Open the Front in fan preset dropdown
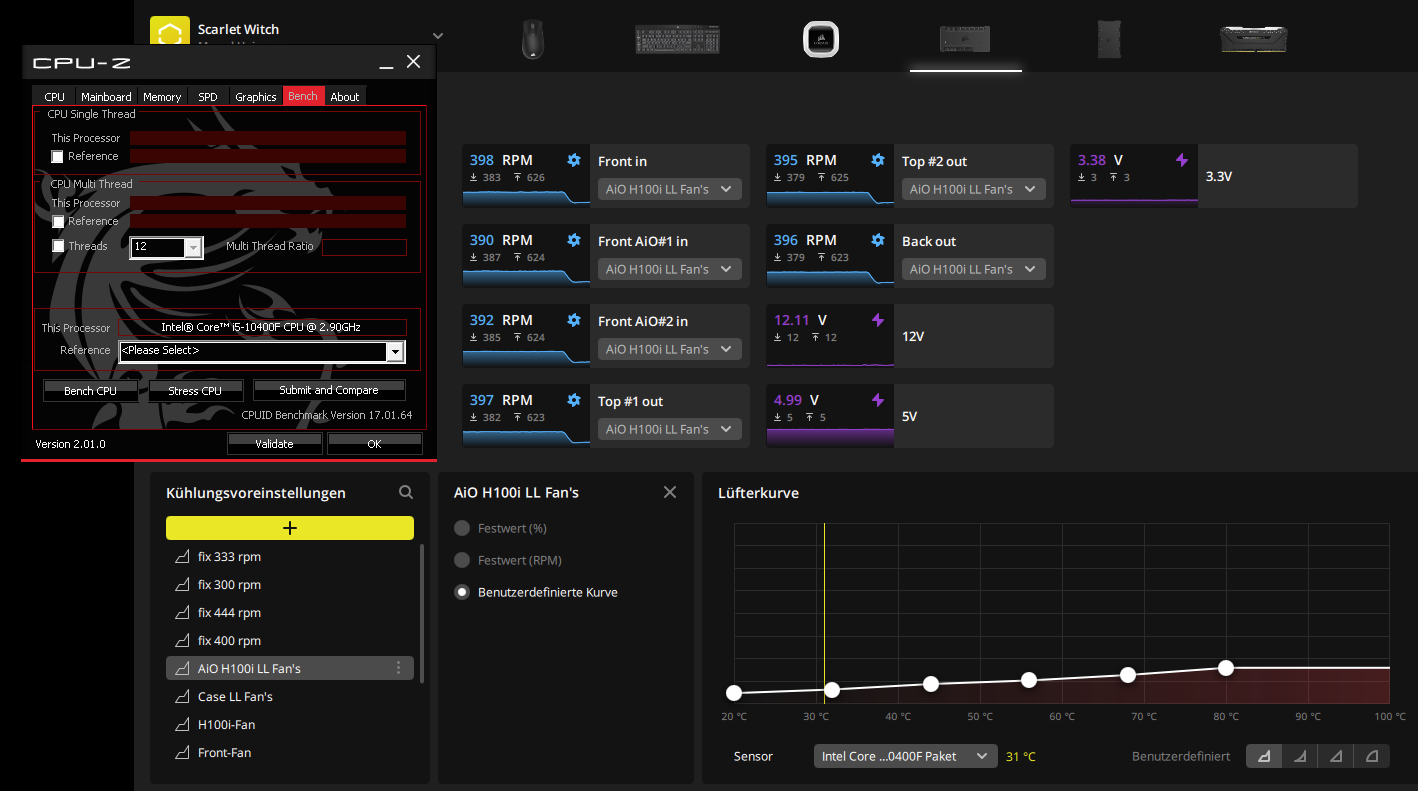This screenshot has width=1418, height=791. tap(670, 189)
